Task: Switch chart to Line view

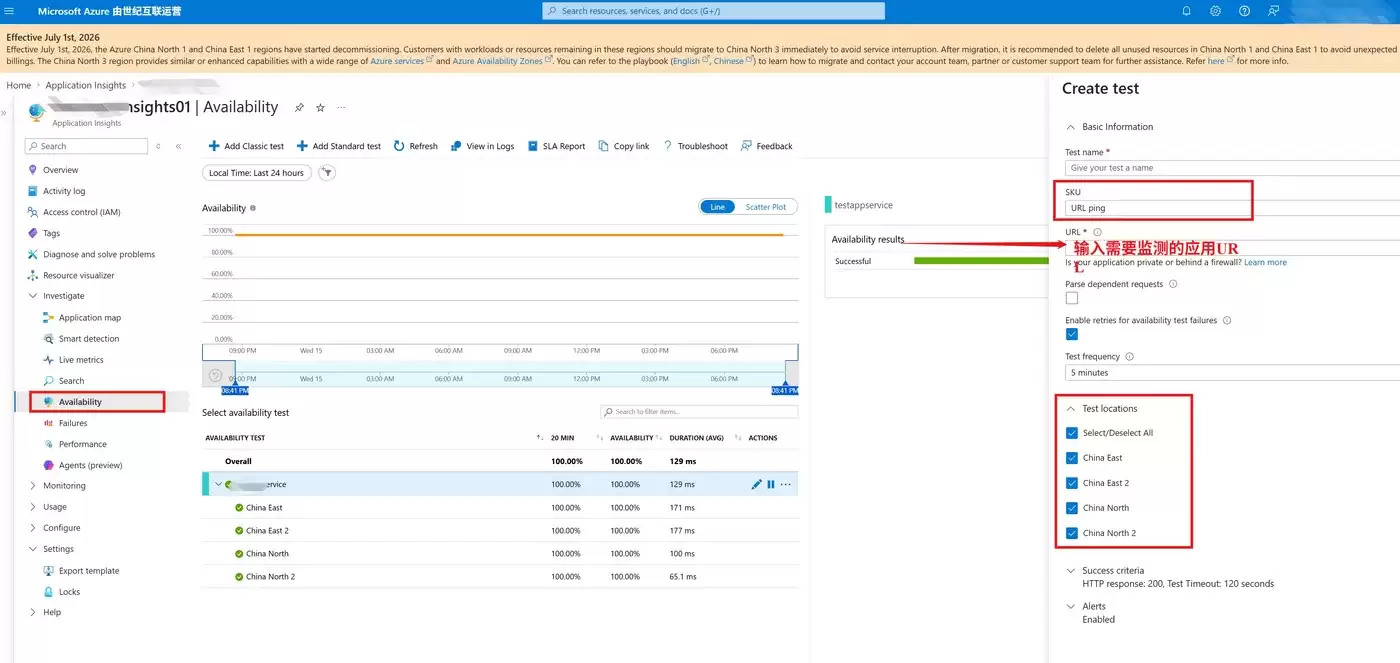Action: coord(717,207)
